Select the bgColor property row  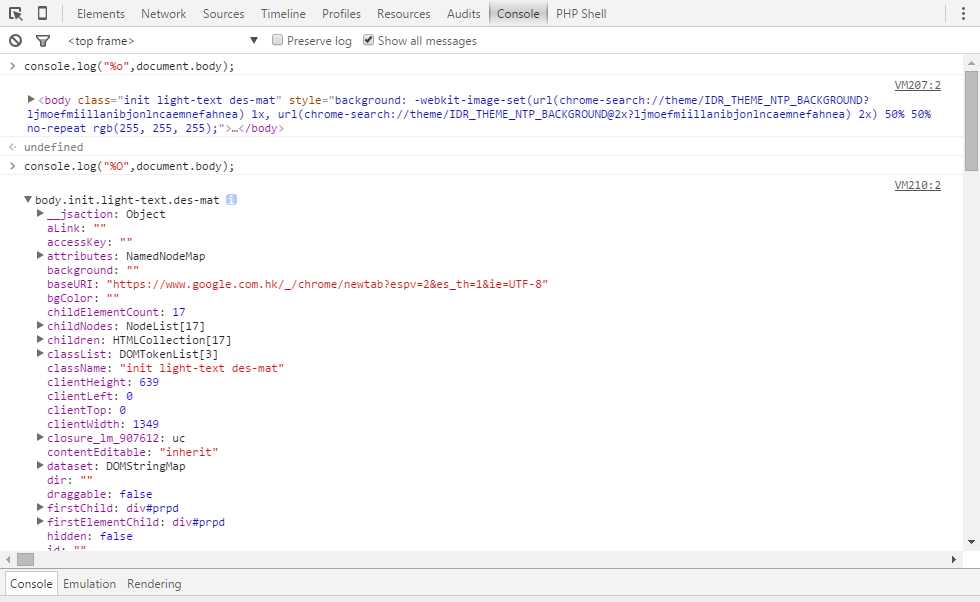(x=83, y=298)
